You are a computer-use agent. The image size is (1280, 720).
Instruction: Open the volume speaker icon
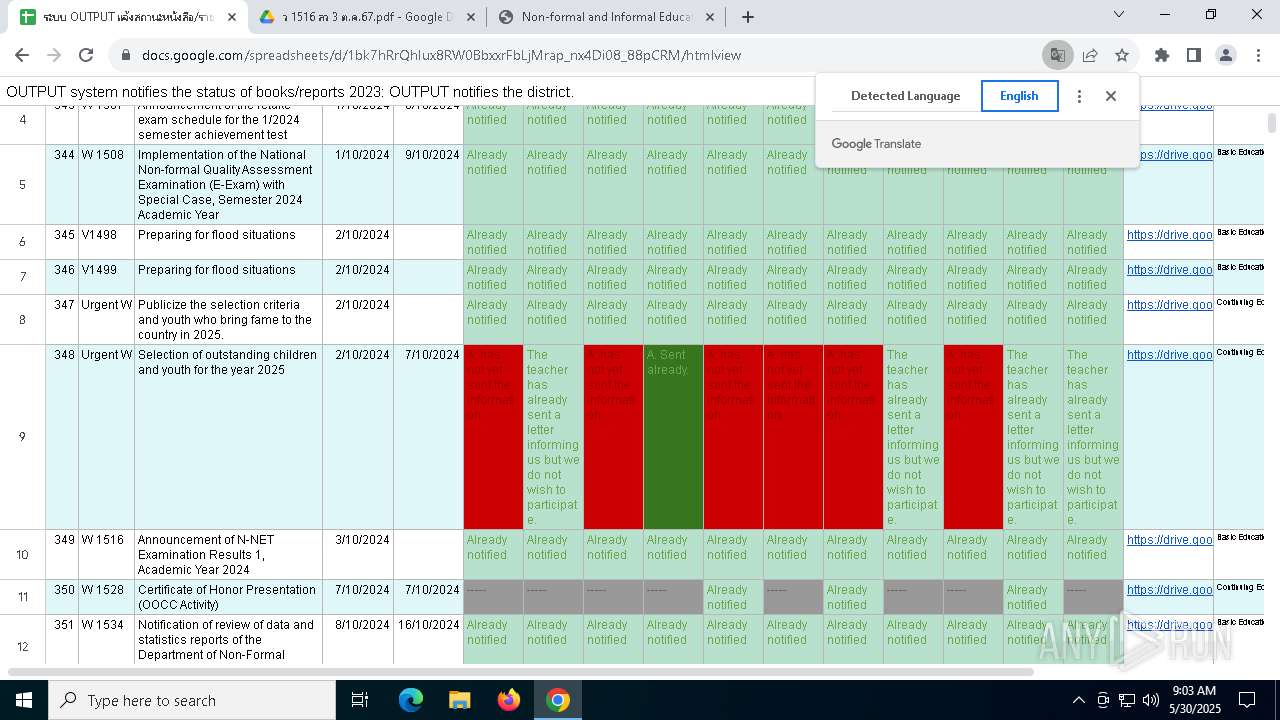[1151, 700]
